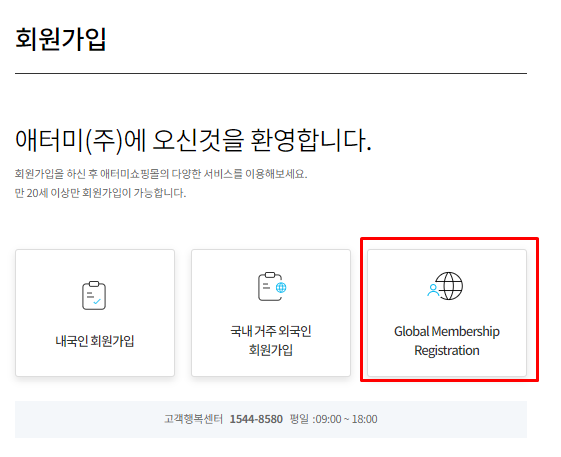Click the 만 20세 이상만 회원가입 notice
Viewport: 561px width, 457px height.
[101, 193]
